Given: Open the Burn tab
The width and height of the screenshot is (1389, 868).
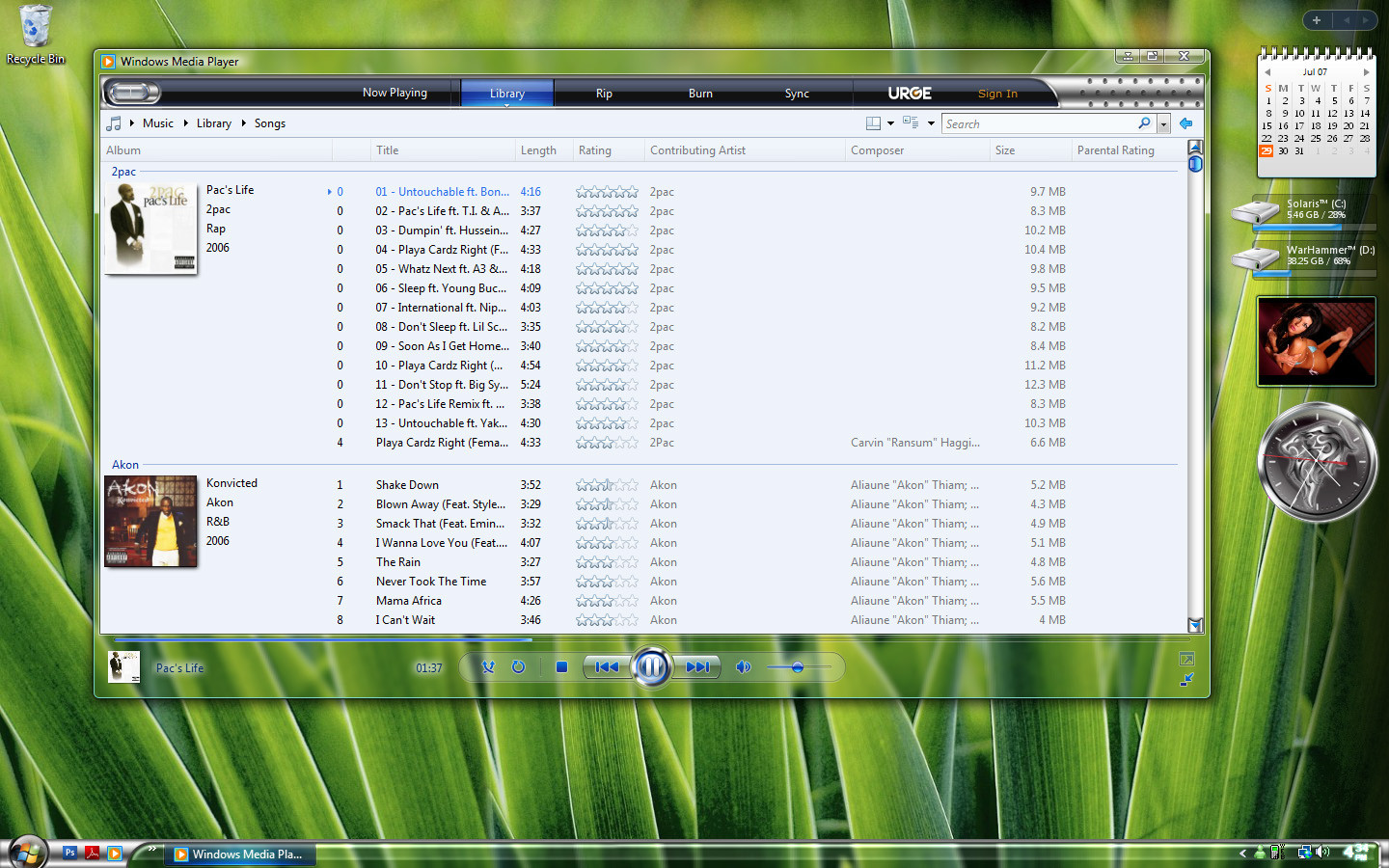Looking at the screenshot, I should [700, 94].
